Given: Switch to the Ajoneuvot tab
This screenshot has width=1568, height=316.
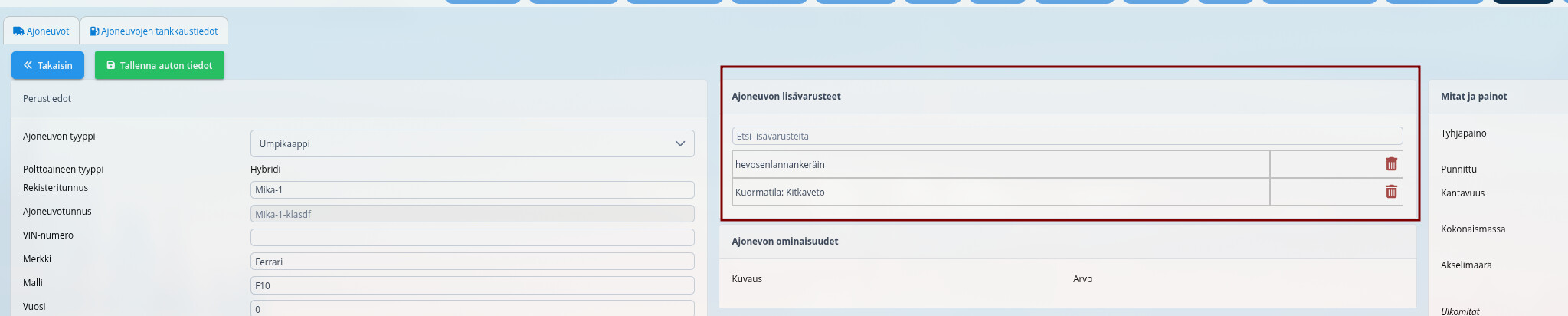Looking at the screenshot, I should coord(42,31).
